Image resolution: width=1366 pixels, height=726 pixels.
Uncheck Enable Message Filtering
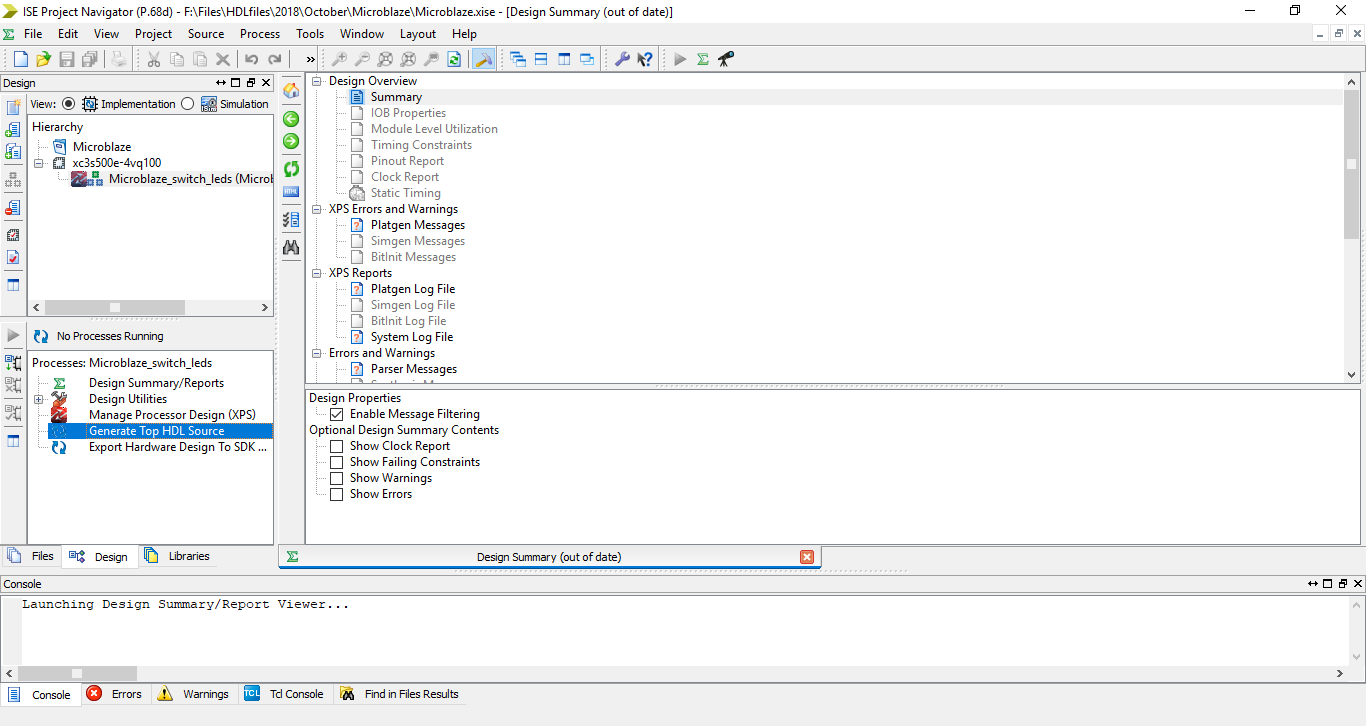tap(337, 414)
